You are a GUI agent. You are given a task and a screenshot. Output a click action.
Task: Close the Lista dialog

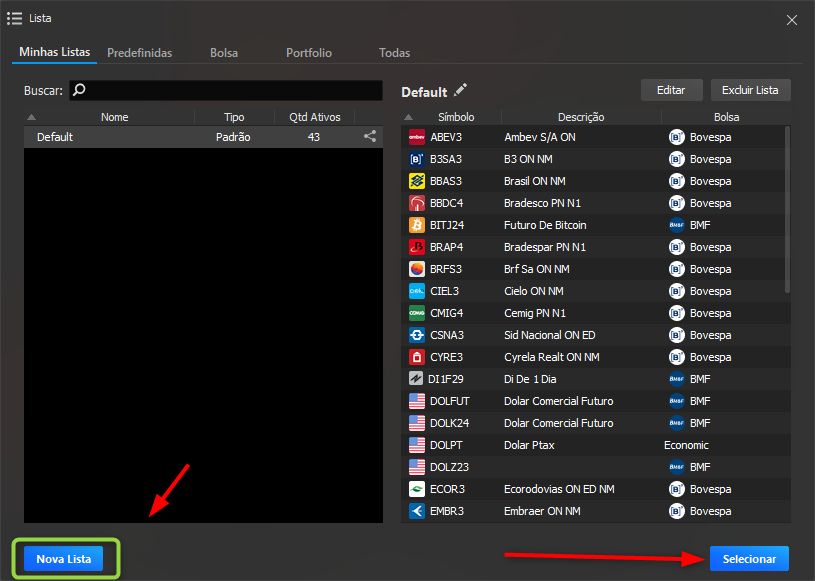click(x=792, y=20)
